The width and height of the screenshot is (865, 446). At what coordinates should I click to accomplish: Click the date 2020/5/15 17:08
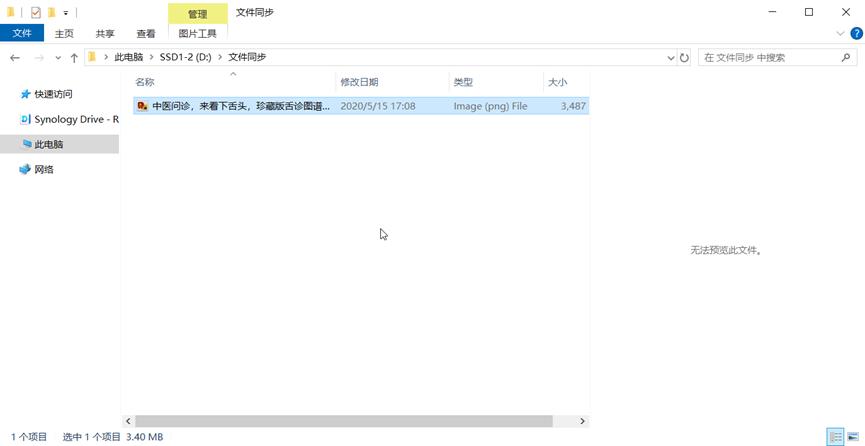pos(378,106)
